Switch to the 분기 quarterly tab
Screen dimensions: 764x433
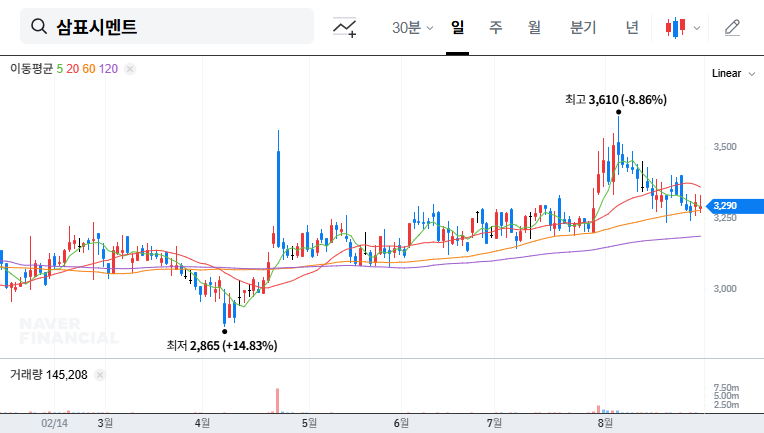tap(583, 27)
